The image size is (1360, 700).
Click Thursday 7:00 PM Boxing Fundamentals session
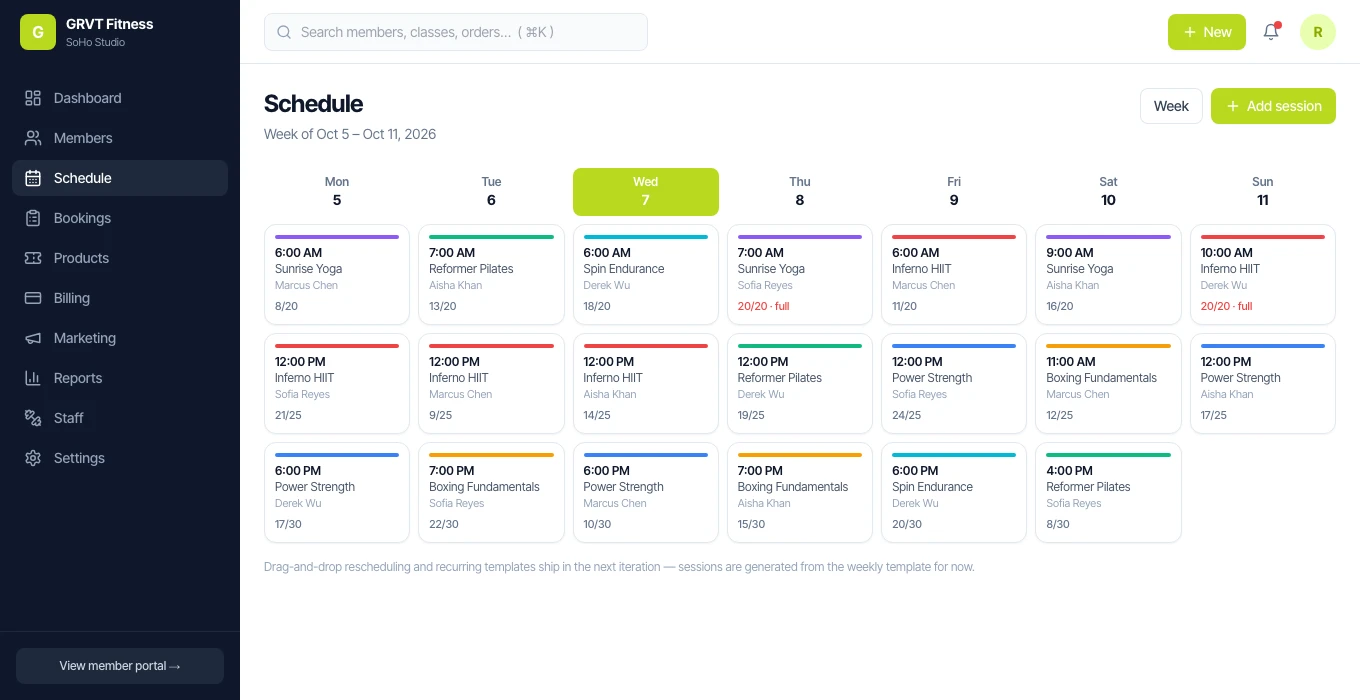pyautogui.click(x=800, y=493)
